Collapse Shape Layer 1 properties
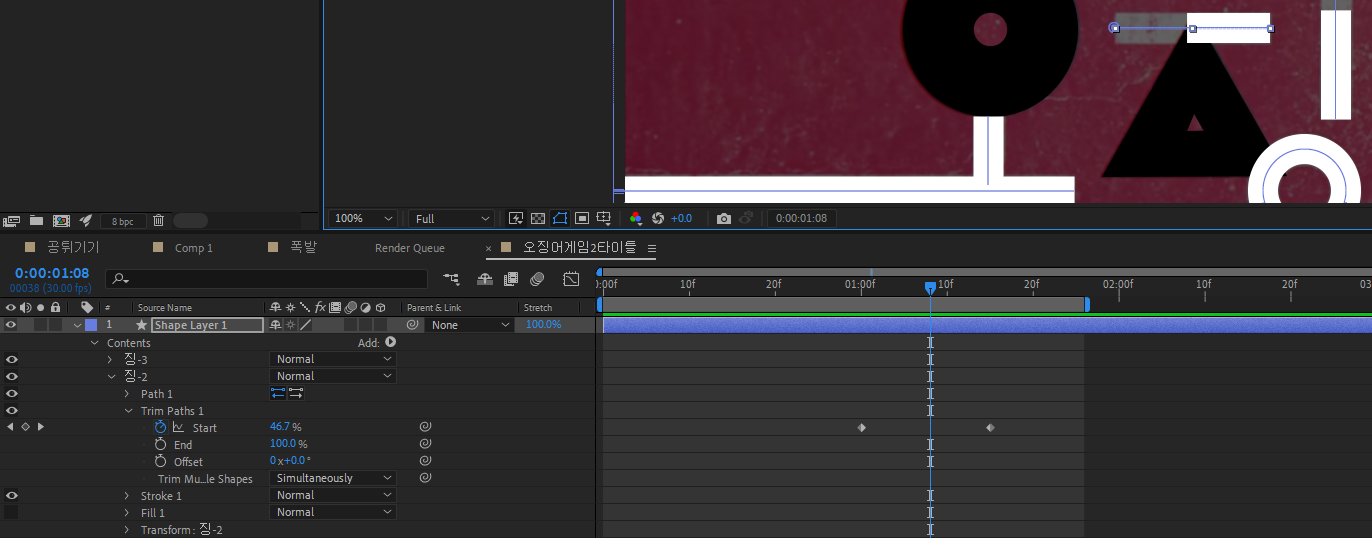The image size is (1372, 538). [78, 325]
